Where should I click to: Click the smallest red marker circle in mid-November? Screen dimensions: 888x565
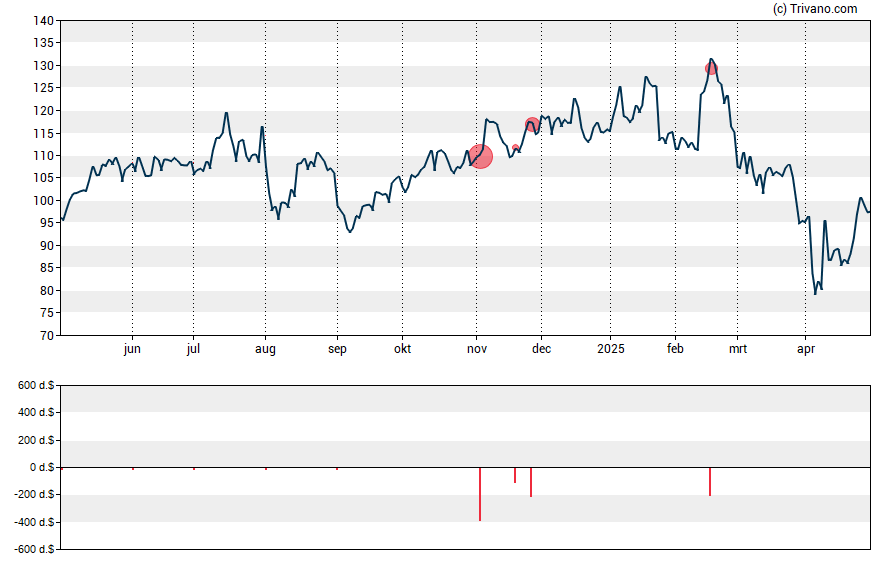(515, 148)
